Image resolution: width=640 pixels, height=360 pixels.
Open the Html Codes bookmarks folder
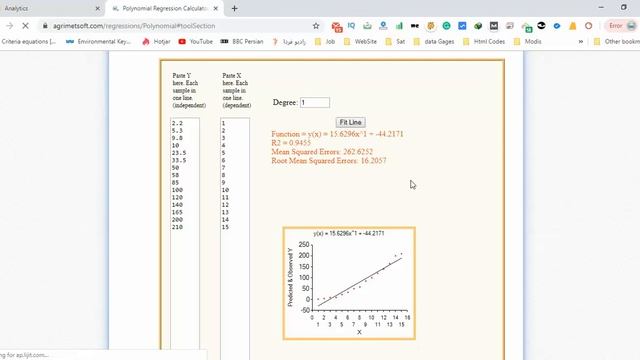pyautogui.click(x=484, y=42)
